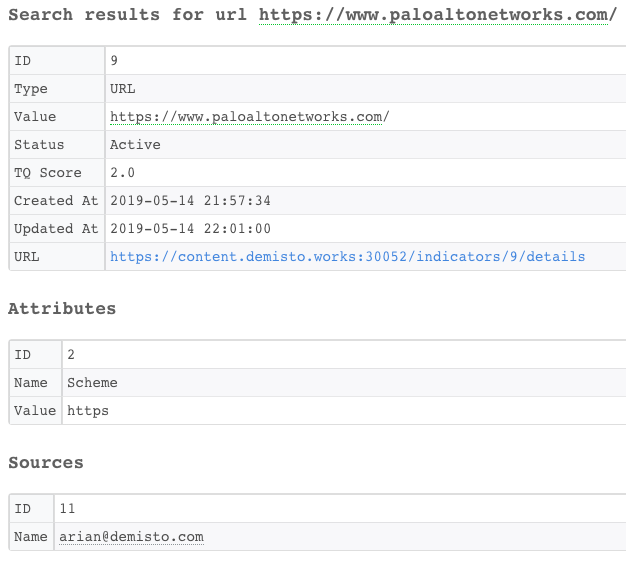The height and width of the screenshot is (564, 626).
Task: Click the attribute name 'Scheme'
Action: tap(92, 382)
